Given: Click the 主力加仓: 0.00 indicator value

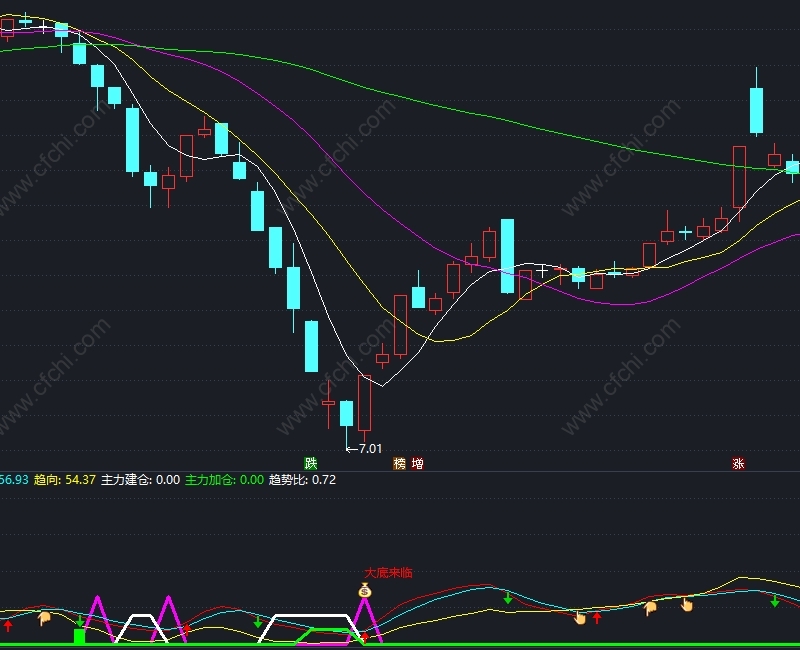Looking at the screenshot, I should pyautogui.click(x=224, y=480).
